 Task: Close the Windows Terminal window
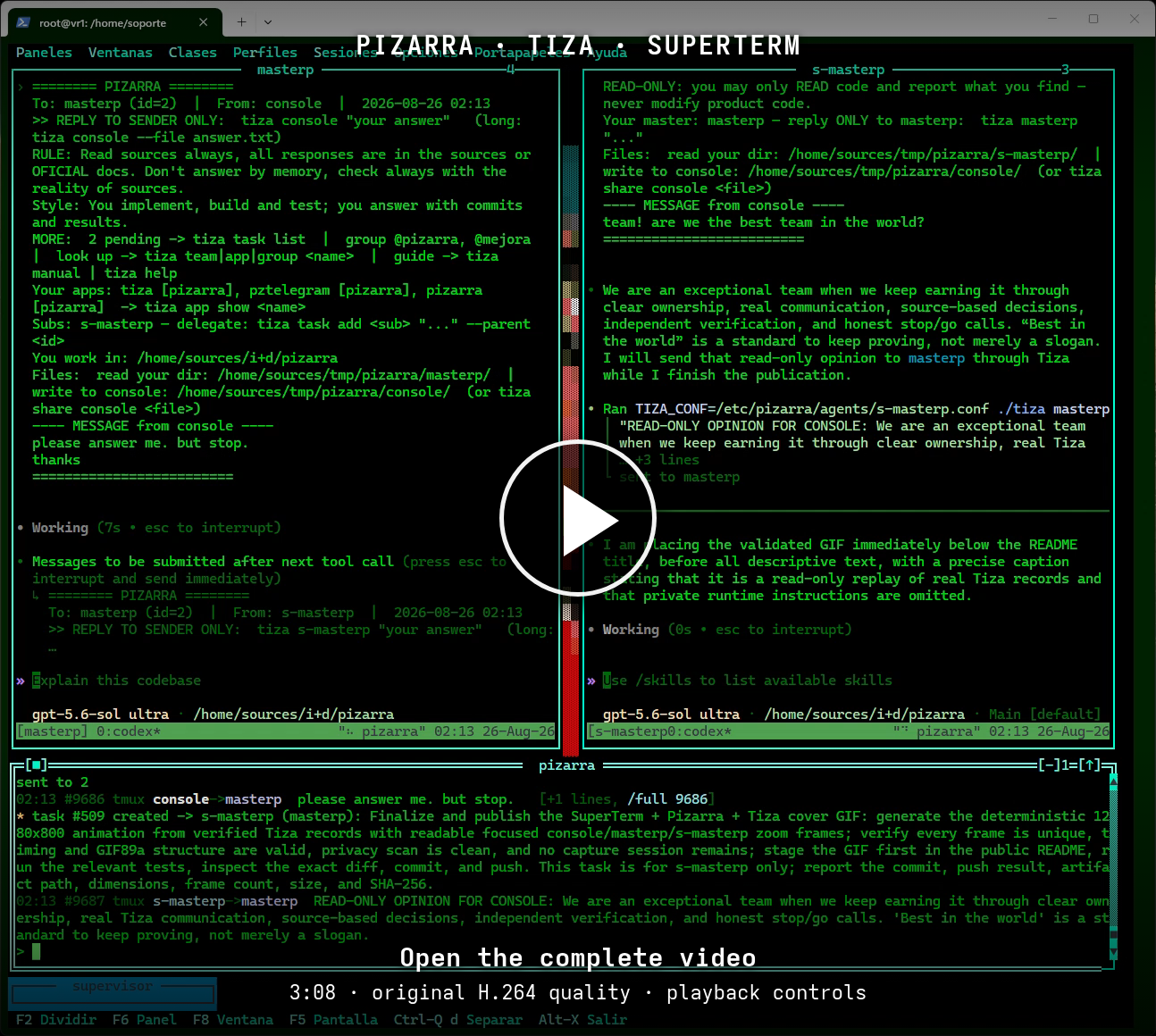pyautogui.click(x=1135, y=19)
